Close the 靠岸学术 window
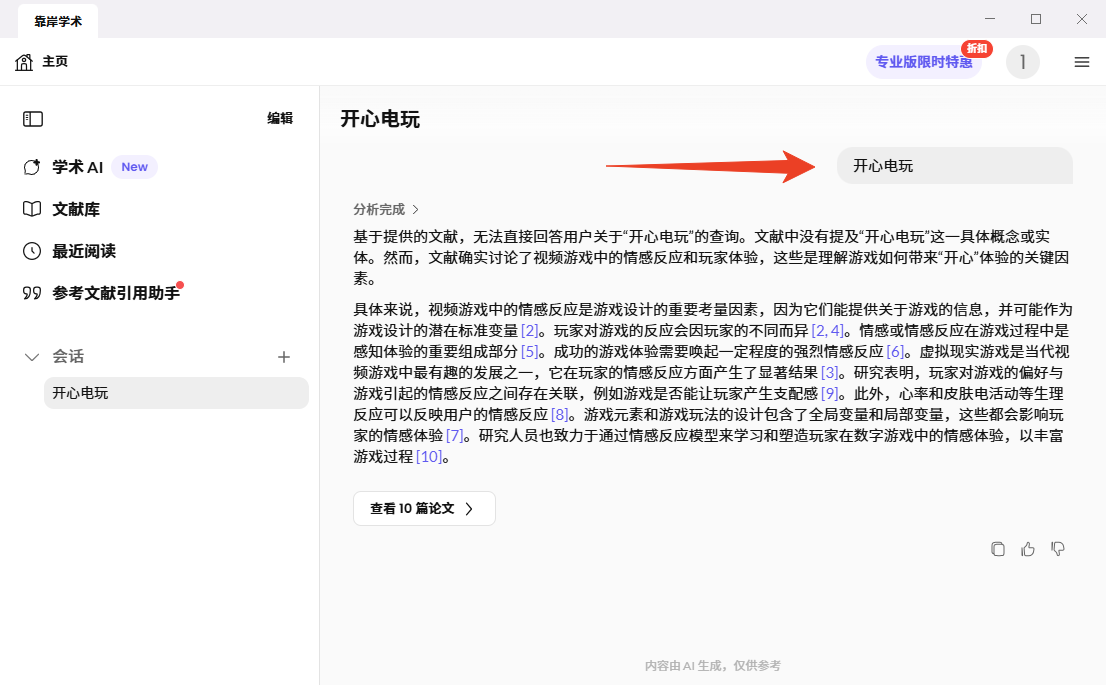1106x685 pixels. pyautogui.click(x=1081, y=19)
